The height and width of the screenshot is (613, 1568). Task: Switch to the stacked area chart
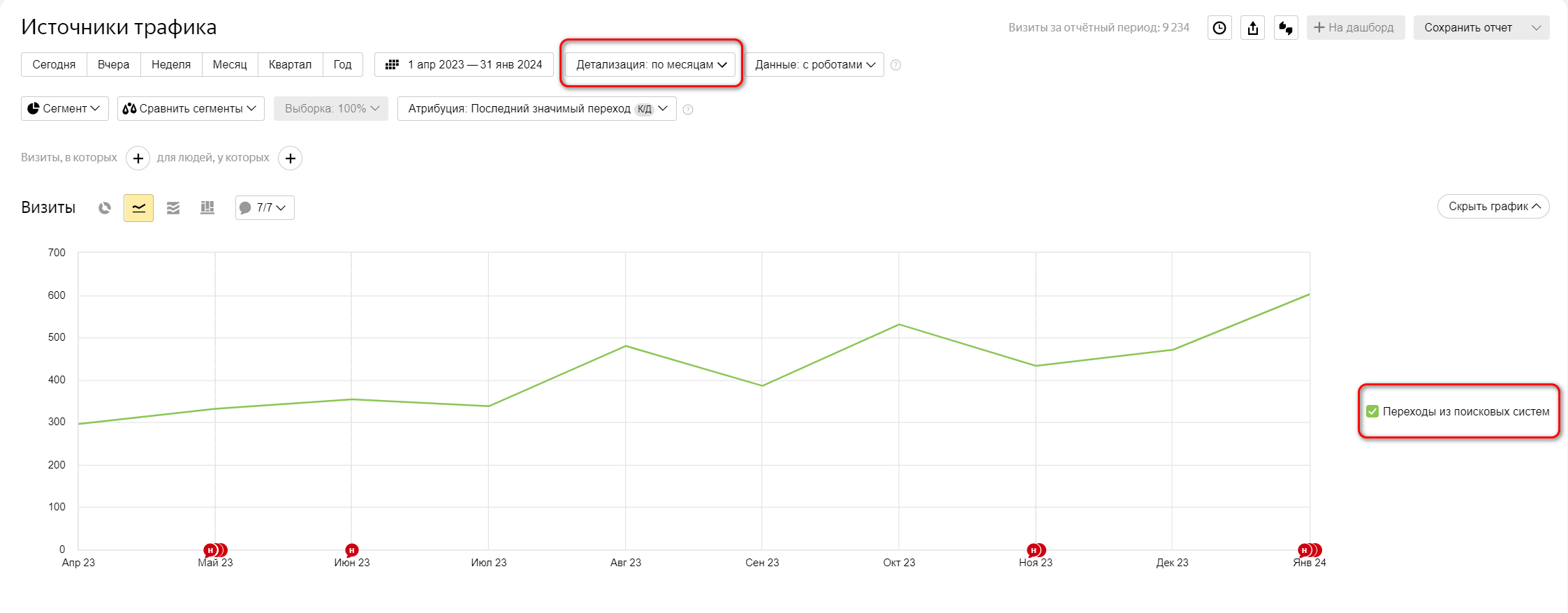point(173,208)
